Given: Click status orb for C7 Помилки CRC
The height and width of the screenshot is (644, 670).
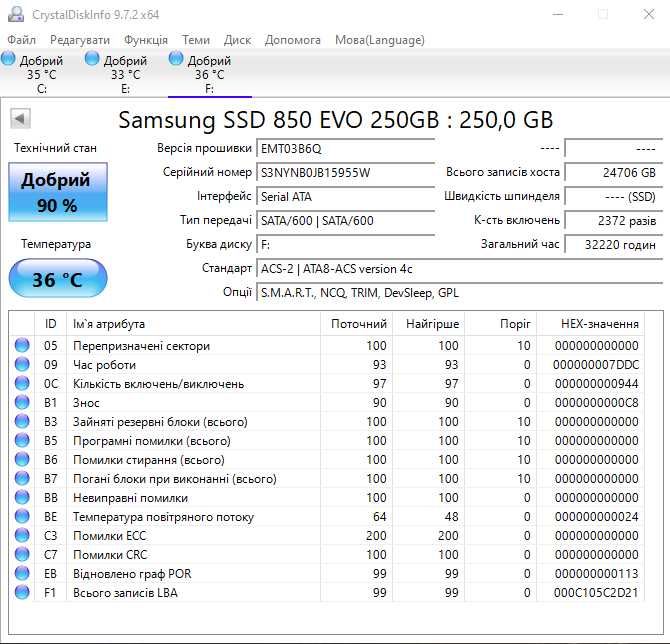Looking at the screenshot, I should [22, 554].
